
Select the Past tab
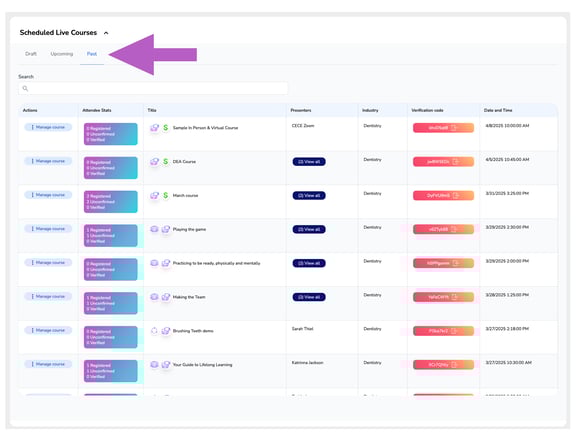point(92,54)
